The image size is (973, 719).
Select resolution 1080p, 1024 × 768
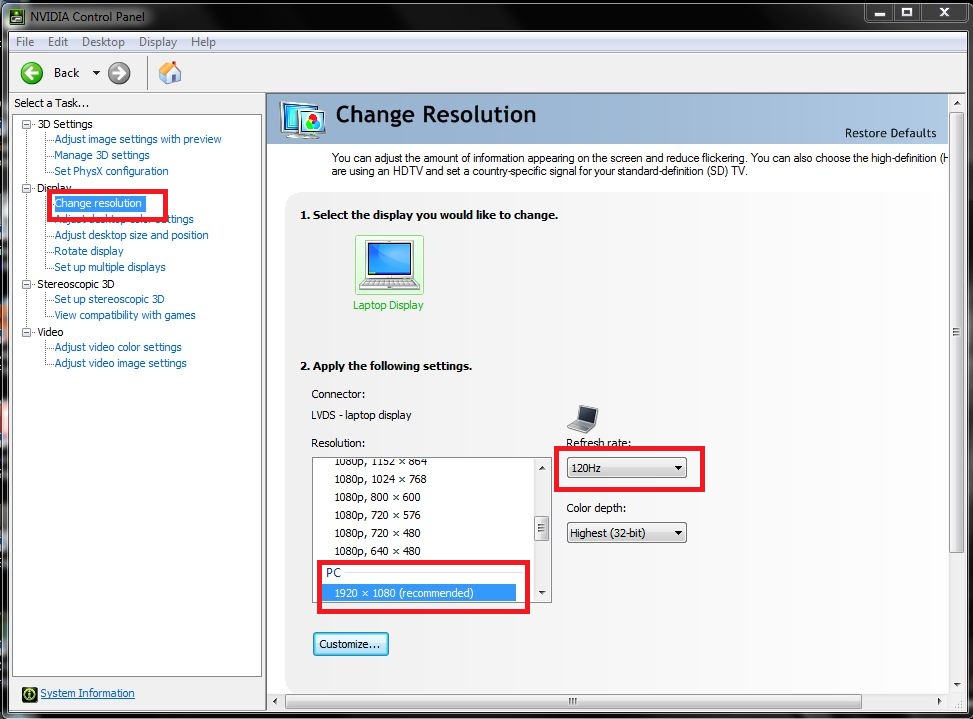coord(380,479)
